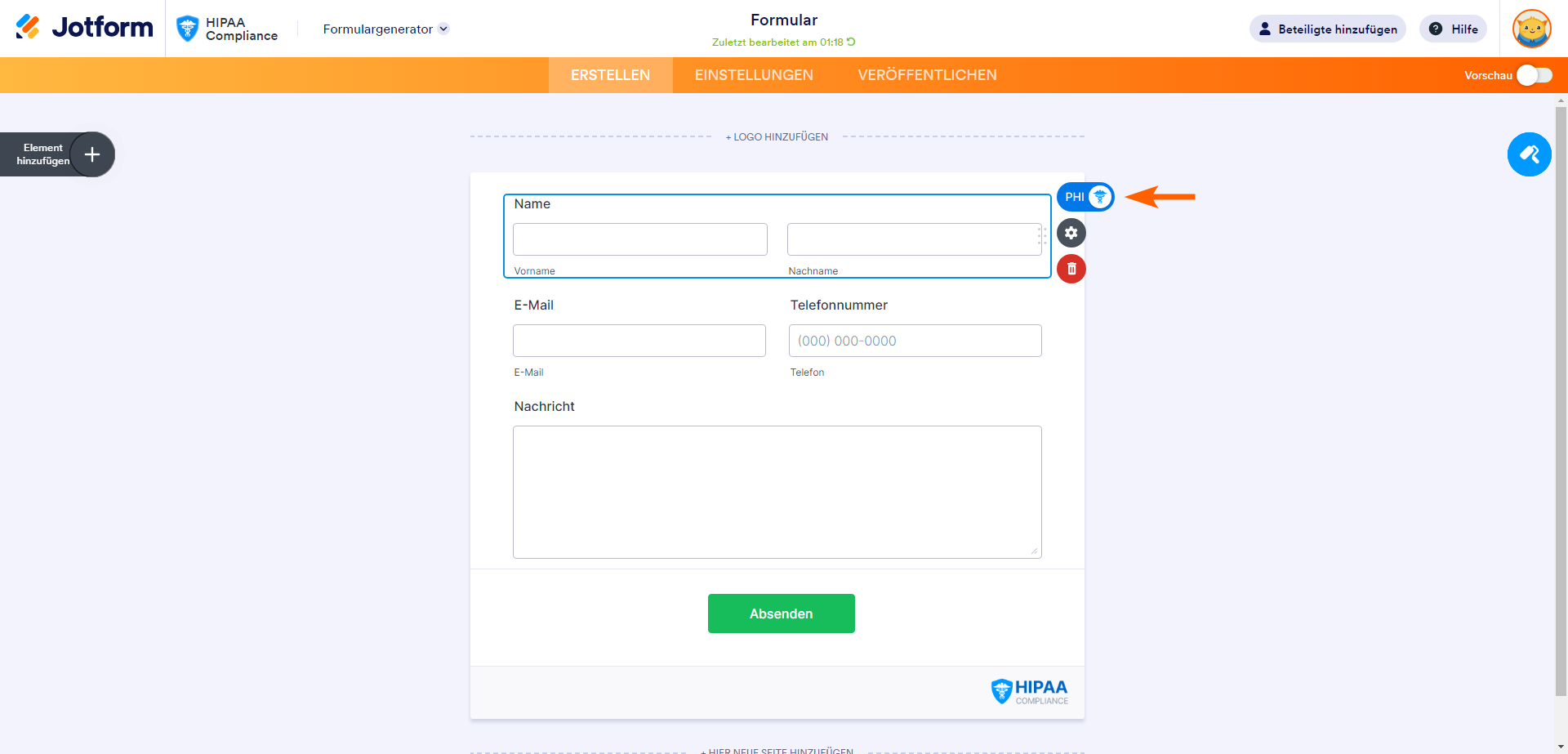Open the HIPAA Compliance badge
This screenshot has height=754, width=1568.
[x=227, y=29]
